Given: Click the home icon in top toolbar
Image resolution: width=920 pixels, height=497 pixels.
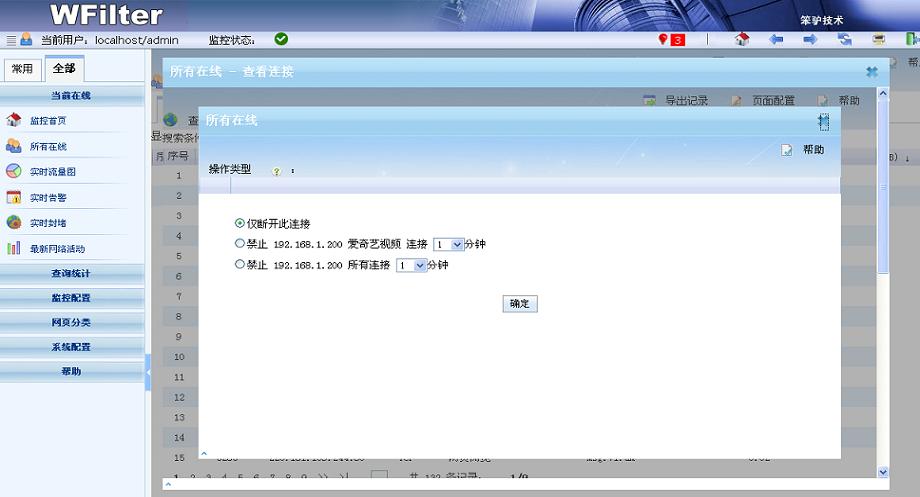Looking at the screenshot, I should 741,39.
